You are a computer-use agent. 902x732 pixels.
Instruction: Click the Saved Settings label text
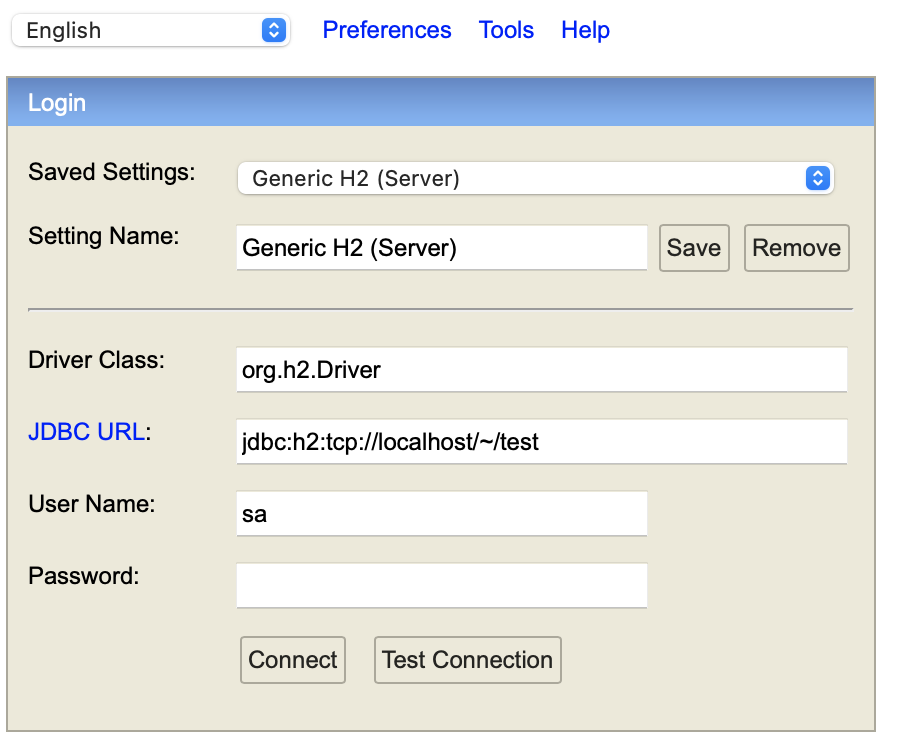[x=112, y=172]
